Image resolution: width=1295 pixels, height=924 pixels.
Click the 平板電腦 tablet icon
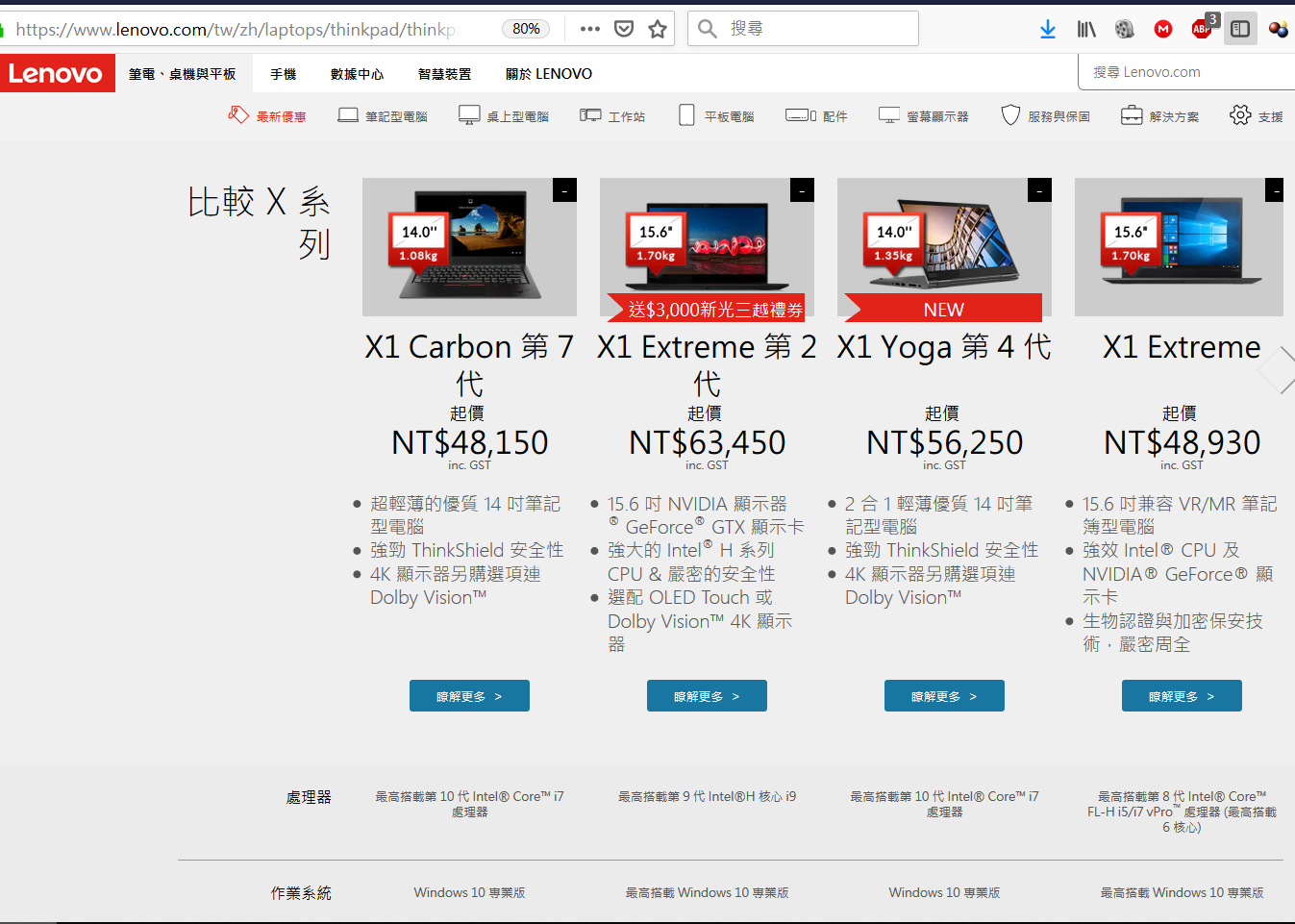[686, 115]
